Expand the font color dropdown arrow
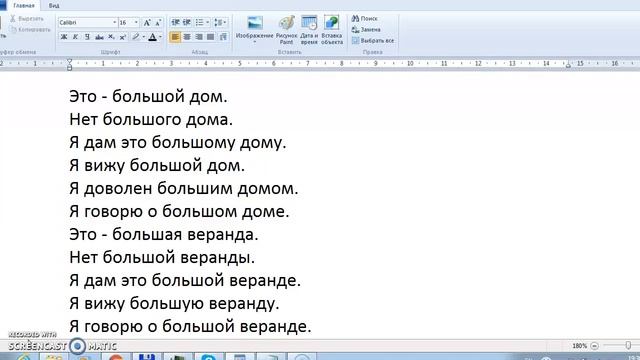 point(160,37)
